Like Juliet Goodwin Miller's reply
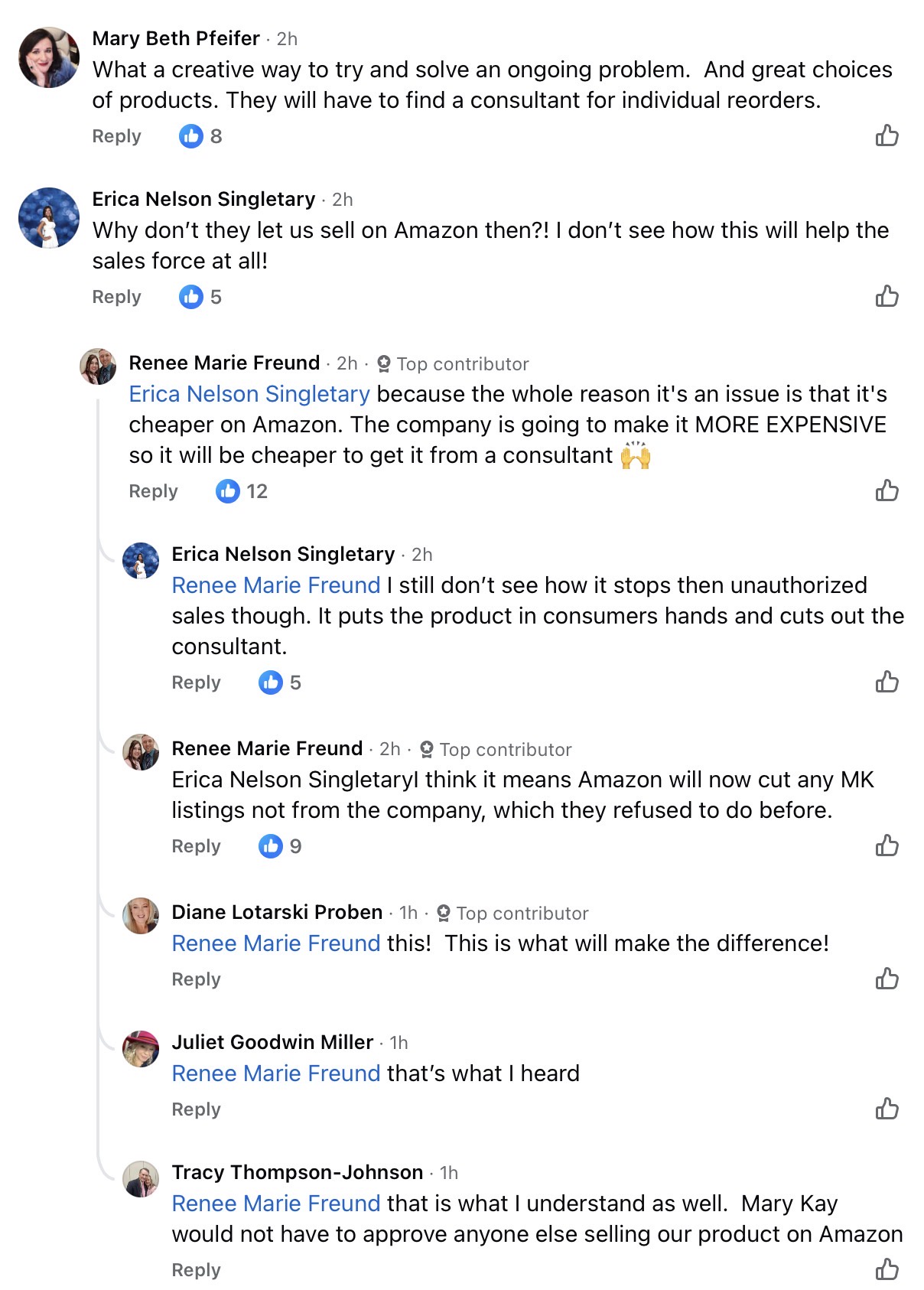The image size is (924, 1290). (887, 1109)
